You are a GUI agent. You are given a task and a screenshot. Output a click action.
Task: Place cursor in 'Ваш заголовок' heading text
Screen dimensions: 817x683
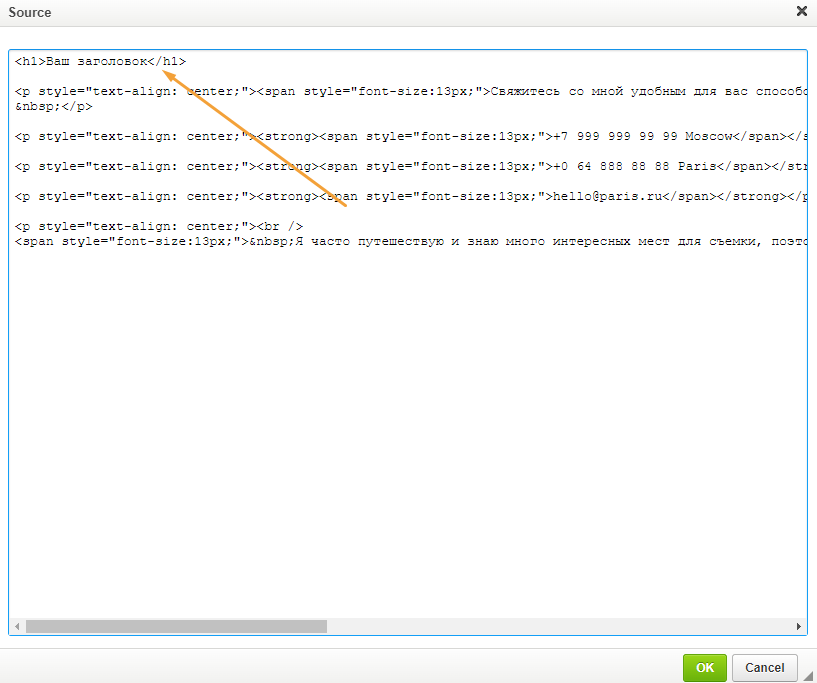tap(96, 61)
